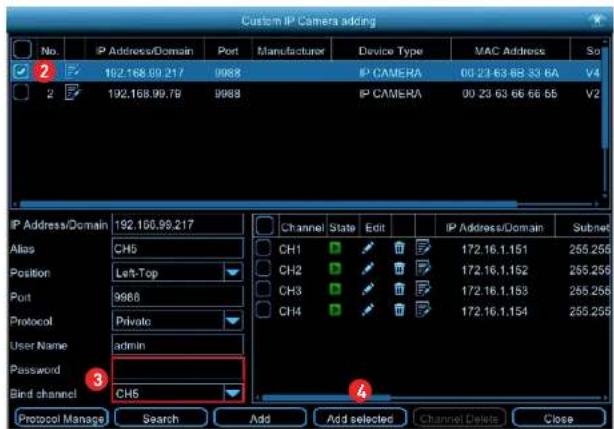Click the Channel column header

point(302,227)
